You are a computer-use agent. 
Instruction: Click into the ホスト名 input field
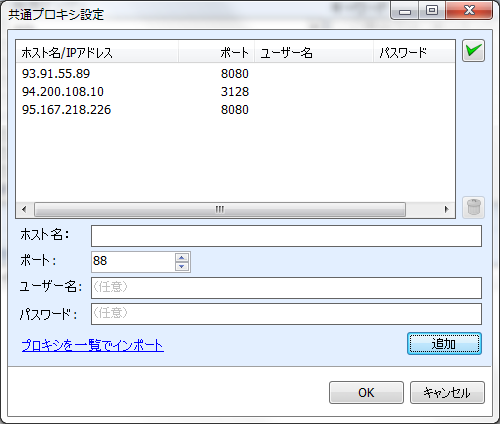pyautogui.click(x=286, y=236)
